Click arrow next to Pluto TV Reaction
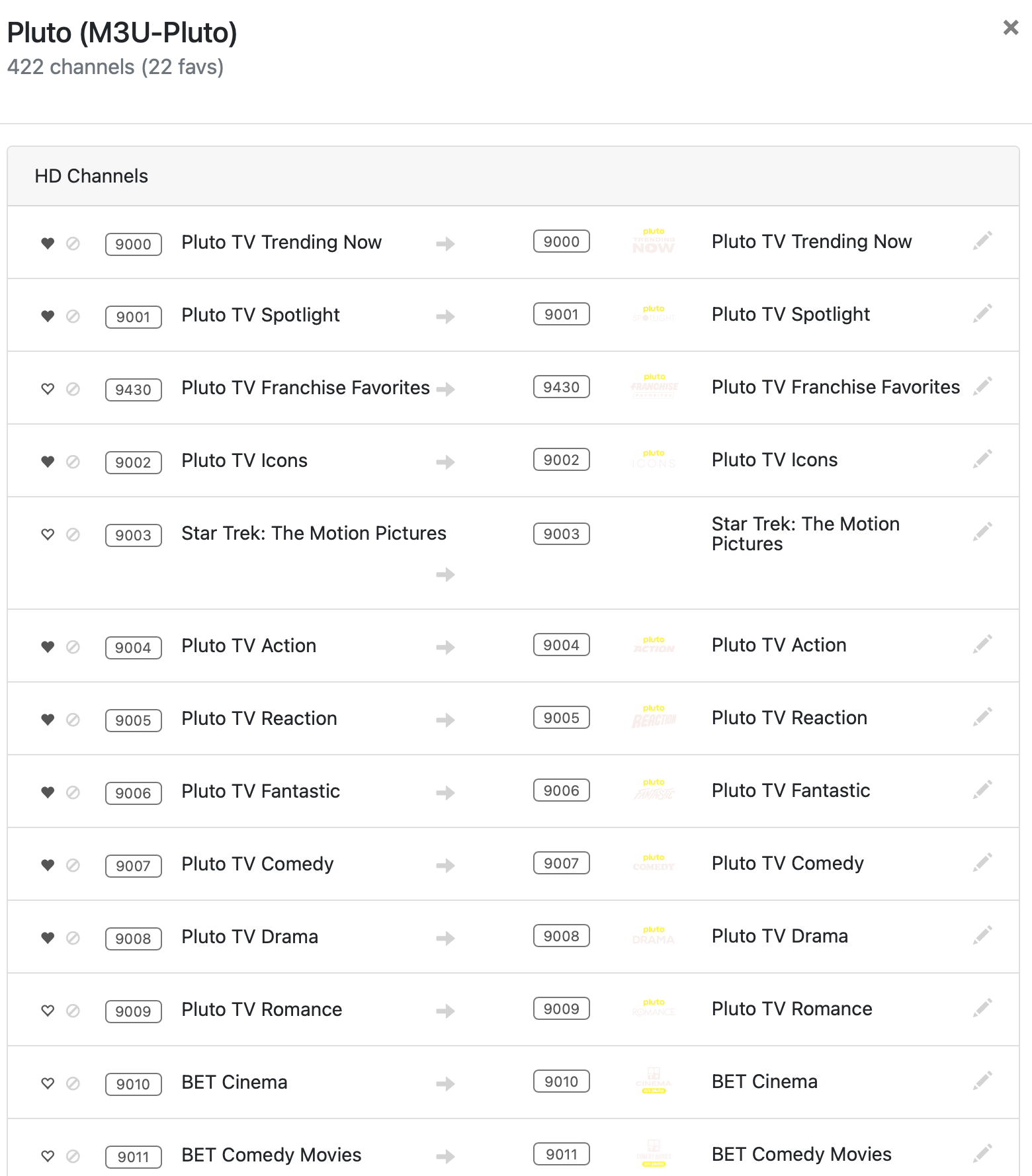1032x1176 pixels. [445, 720]
